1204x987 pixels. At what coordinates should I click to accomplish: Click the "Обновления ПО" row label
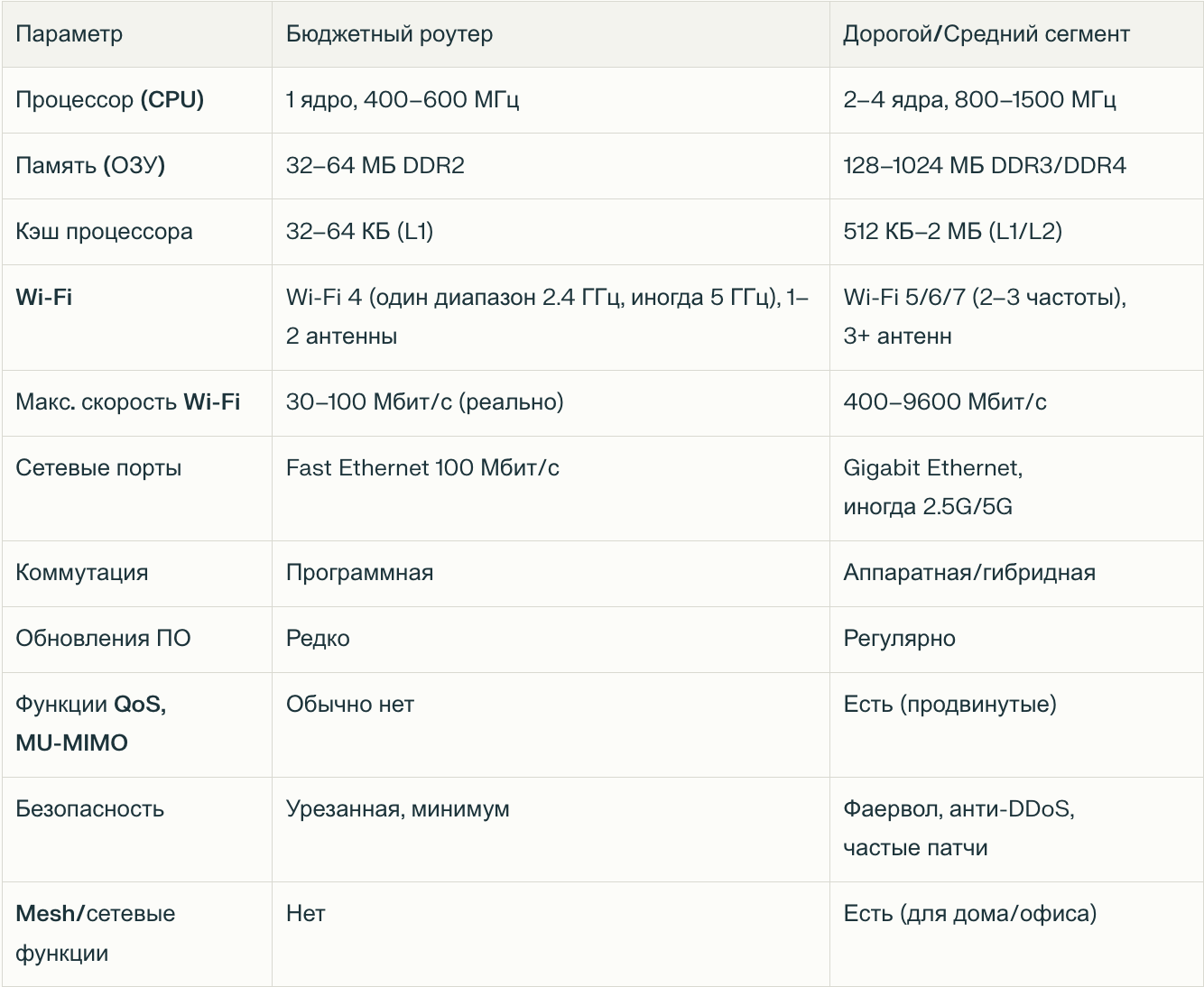(x=103, y=639)
